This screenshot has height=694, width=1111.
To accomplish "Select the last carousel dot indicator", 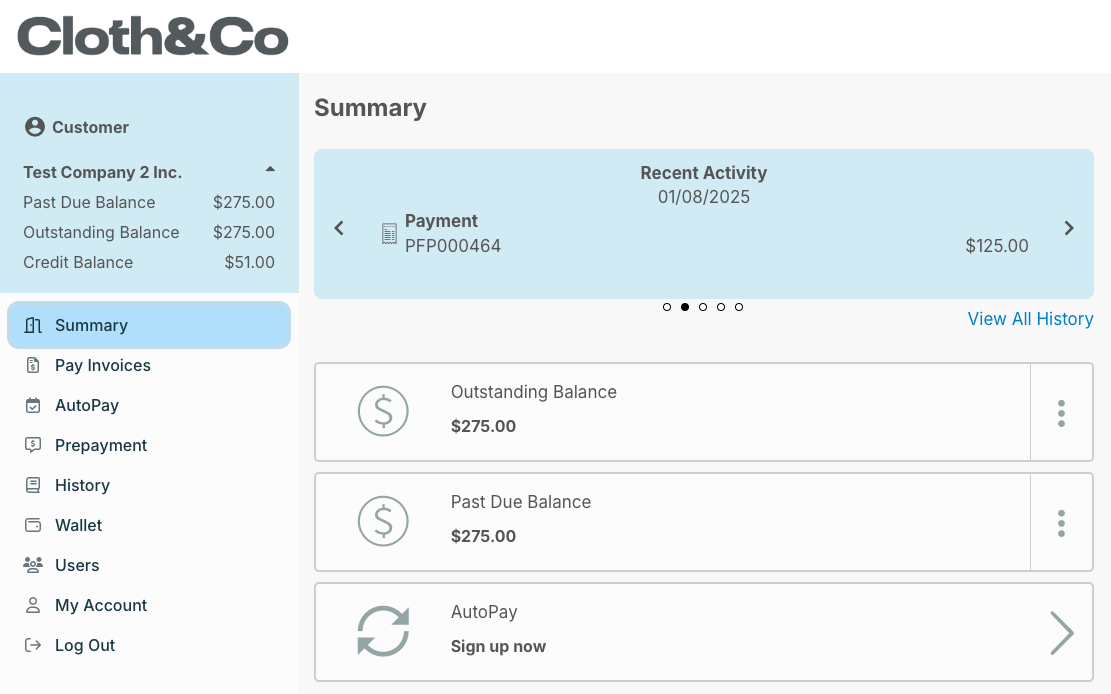I will [x=739, y=307].
